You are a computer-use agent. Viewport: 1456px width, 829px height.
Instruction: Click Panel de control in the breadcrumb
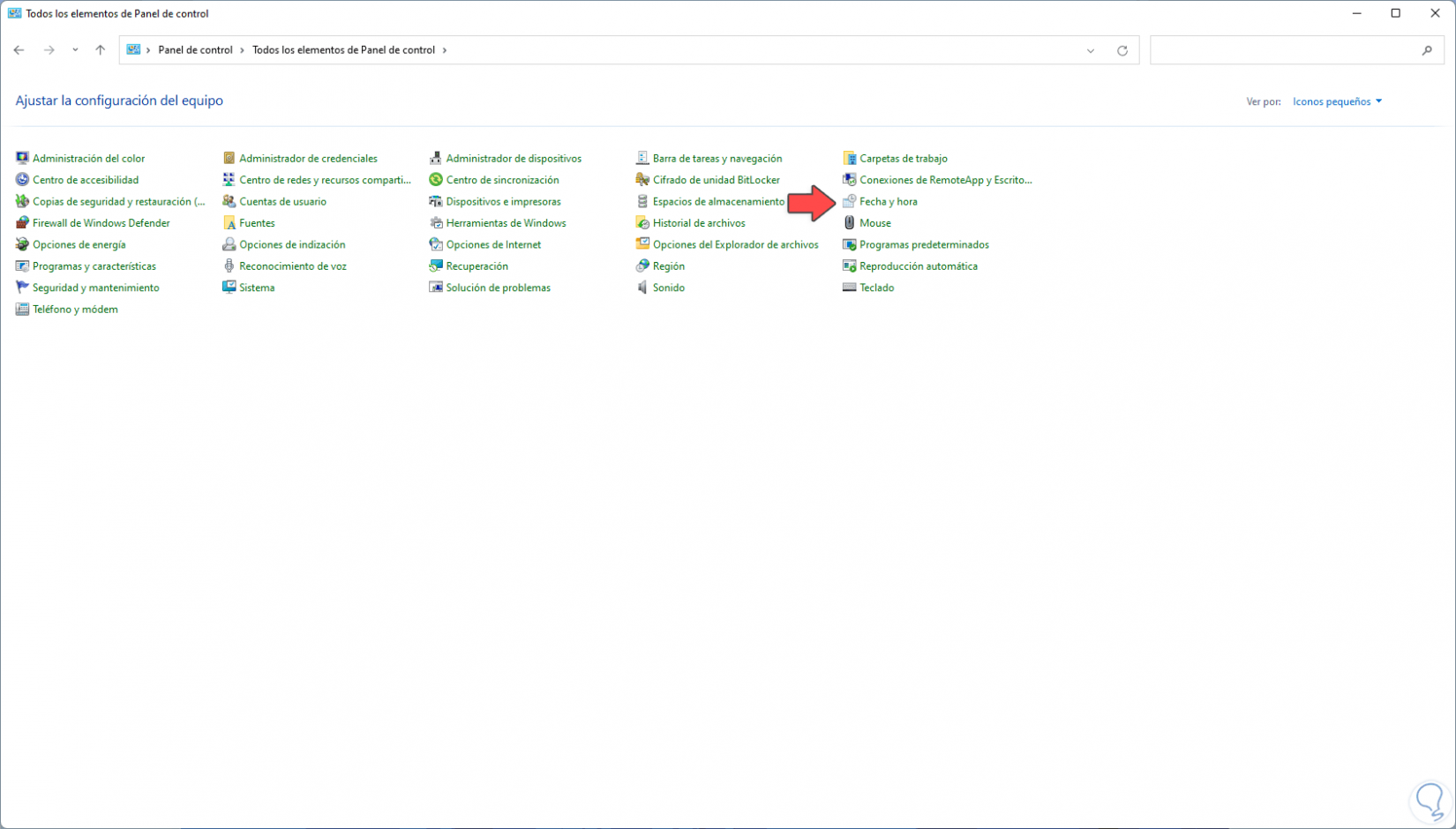pyautogui.click(x=195, y=50)
